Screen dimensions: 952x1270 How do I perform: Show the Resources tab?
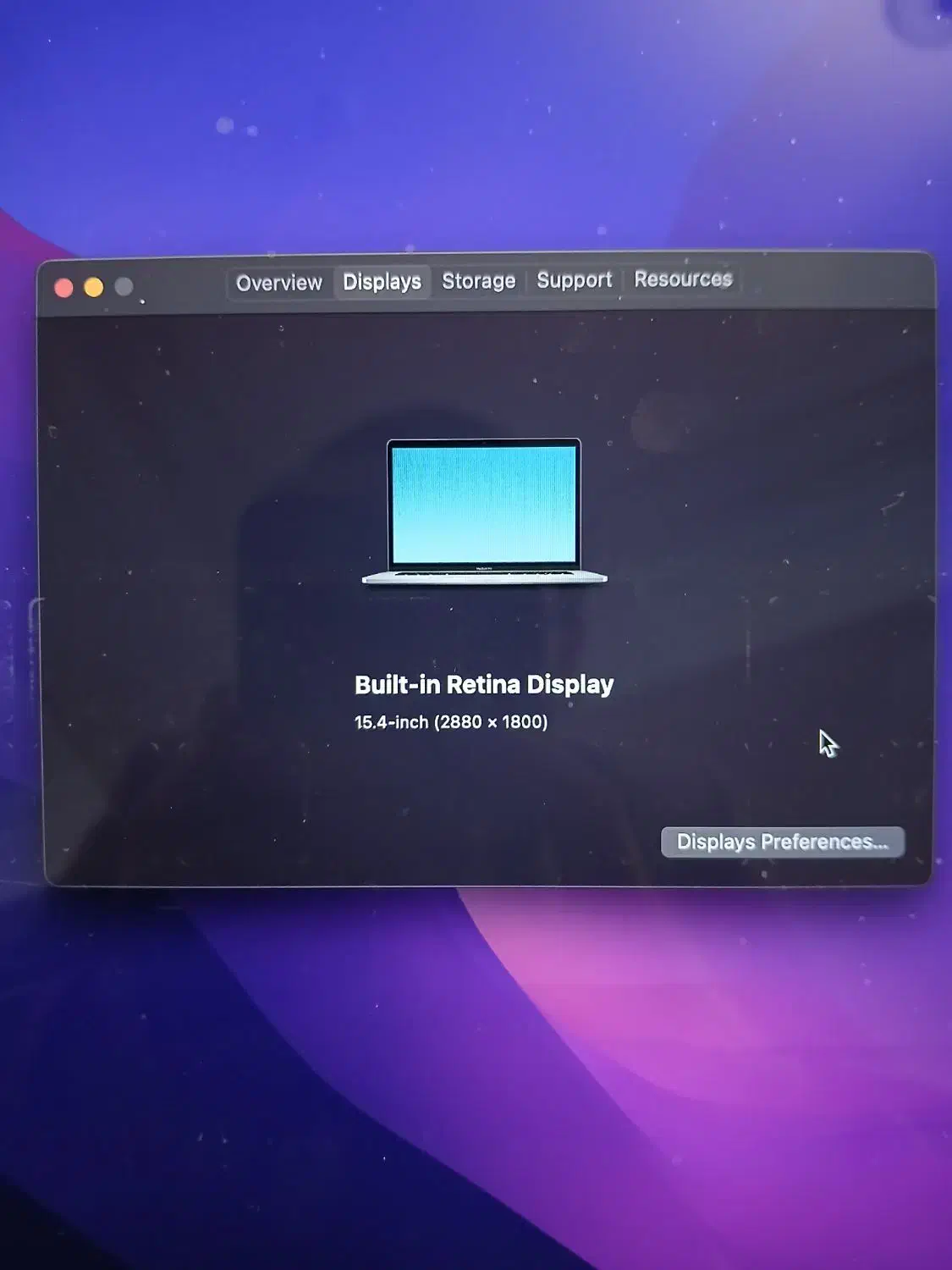pos(683,279)
